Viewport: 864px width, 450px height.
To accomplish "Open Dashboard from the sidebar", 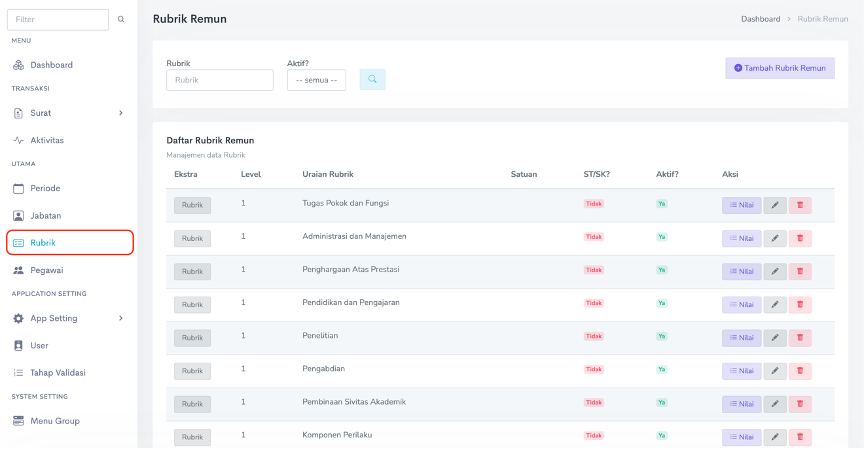I will click(51, 65).
